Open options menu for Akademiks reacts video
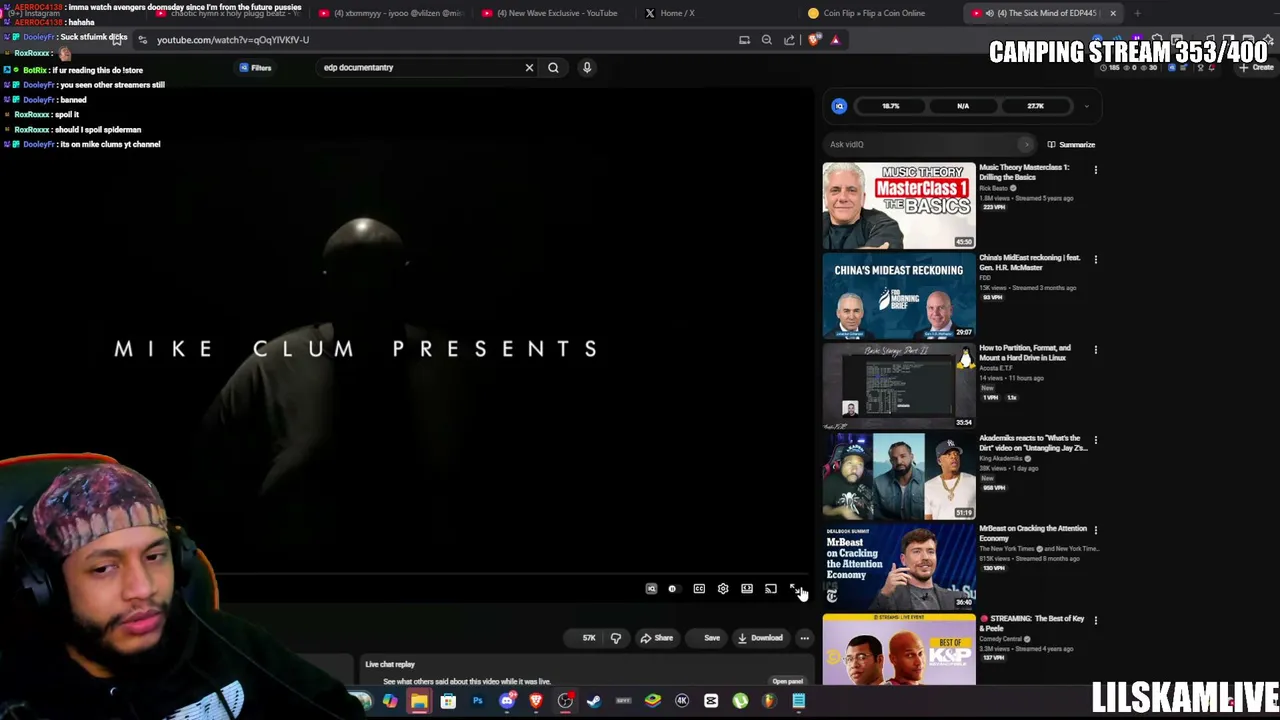The image size is (1280, 720). [x=1096, y=440]
